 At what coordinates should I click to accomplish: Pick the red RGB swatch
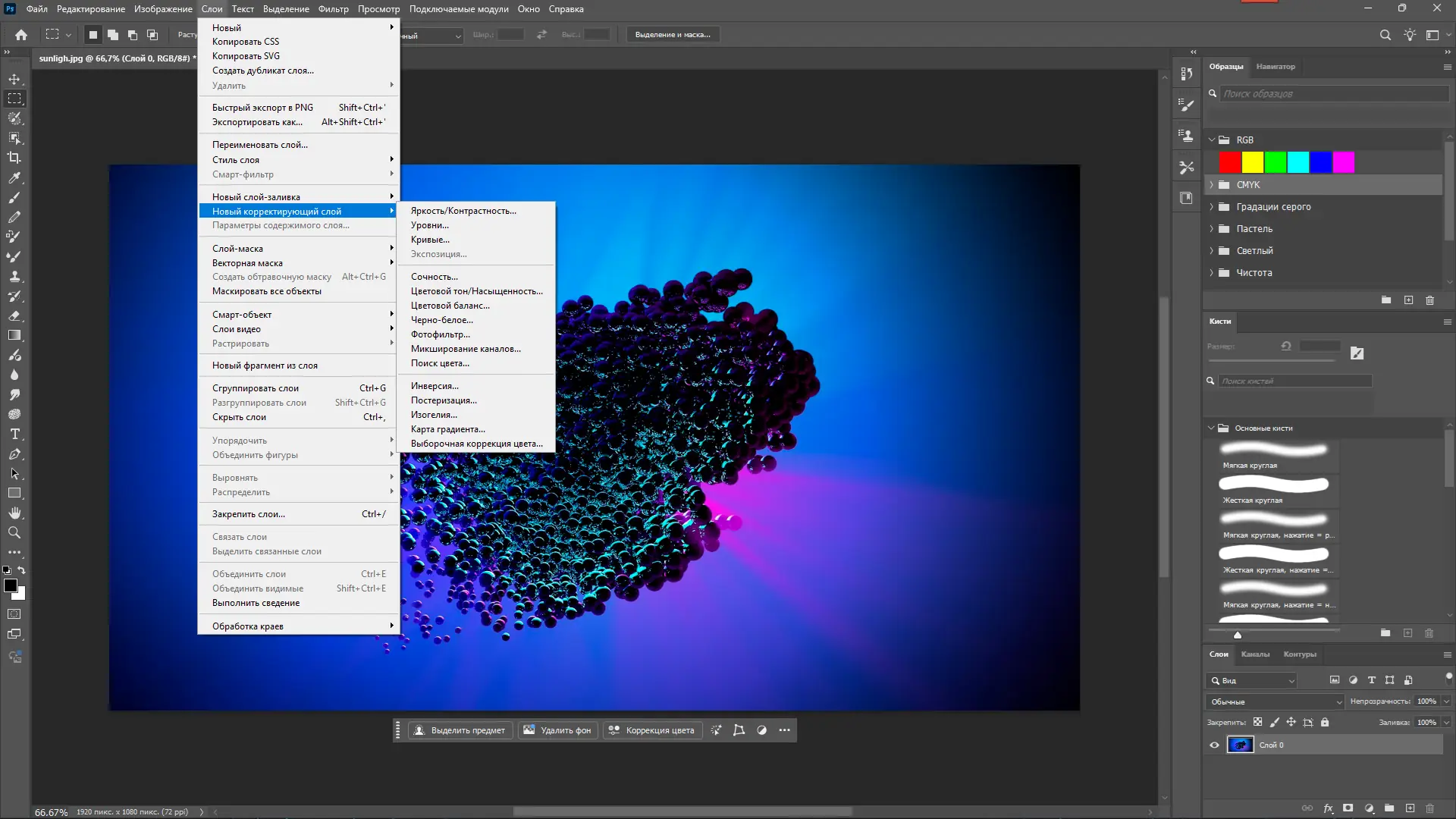click(x=1229, y=162)
